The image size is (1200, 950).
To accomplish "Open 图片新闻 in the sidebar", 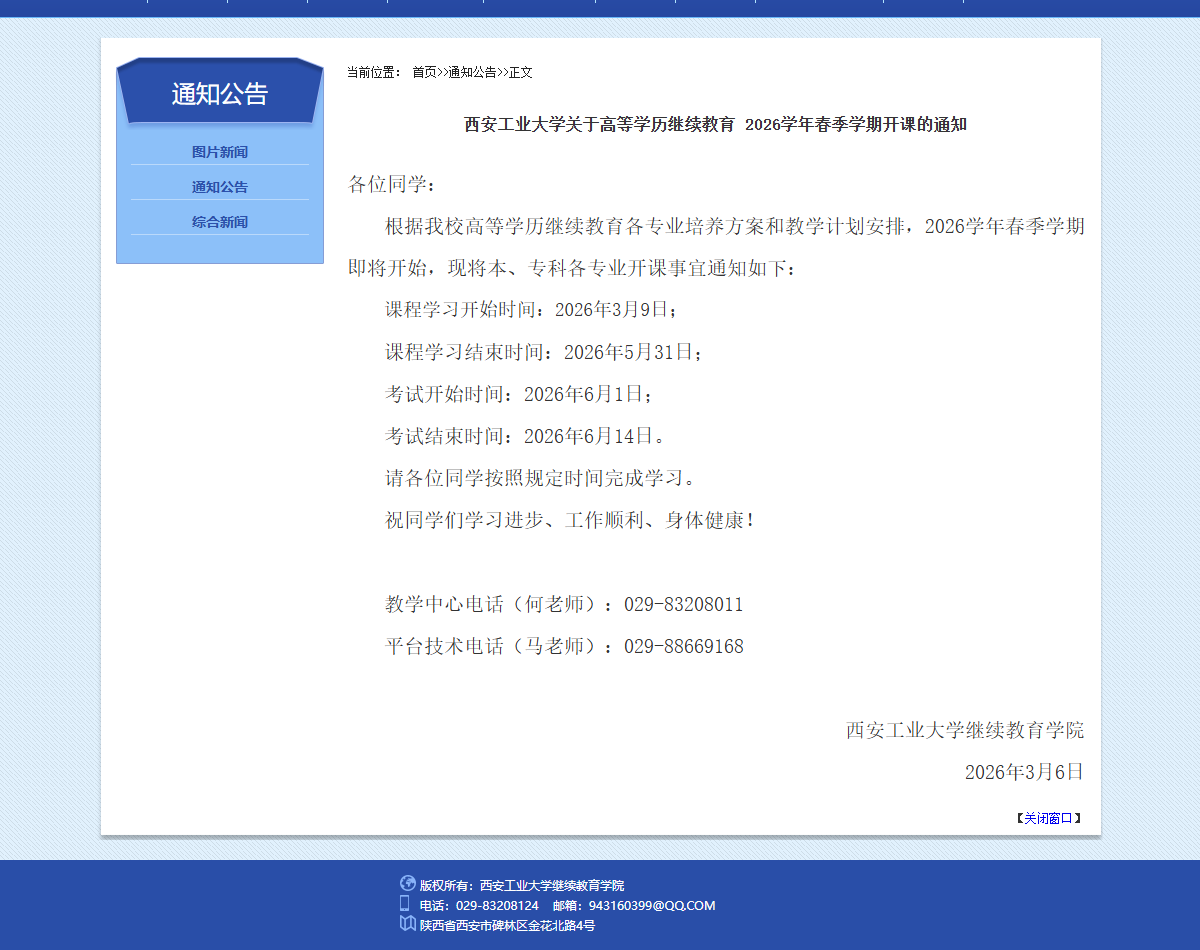I will (220, 152).
